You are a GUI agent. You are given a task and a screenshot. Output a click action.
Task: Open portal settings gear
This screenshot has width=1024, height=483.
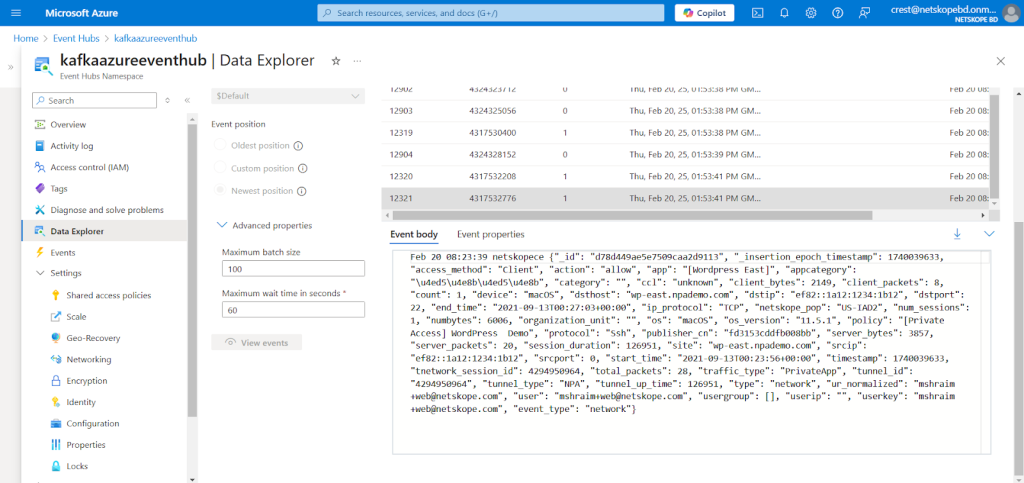[811, 13]
